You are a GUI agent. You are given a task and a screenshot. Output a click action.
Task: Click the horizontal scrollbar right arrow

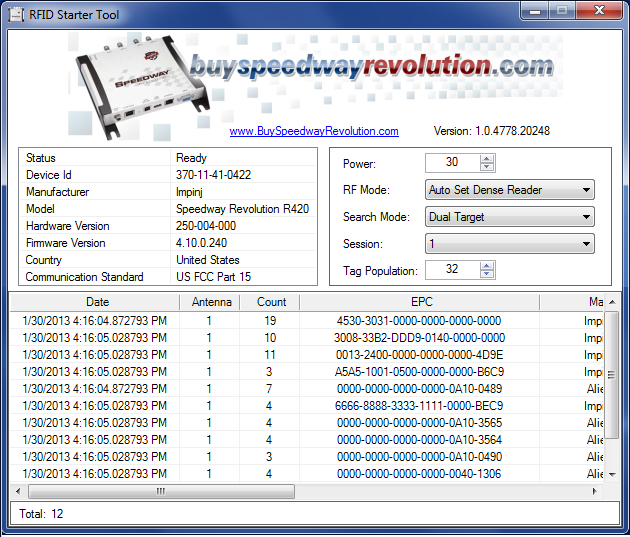tap(595, 491)
